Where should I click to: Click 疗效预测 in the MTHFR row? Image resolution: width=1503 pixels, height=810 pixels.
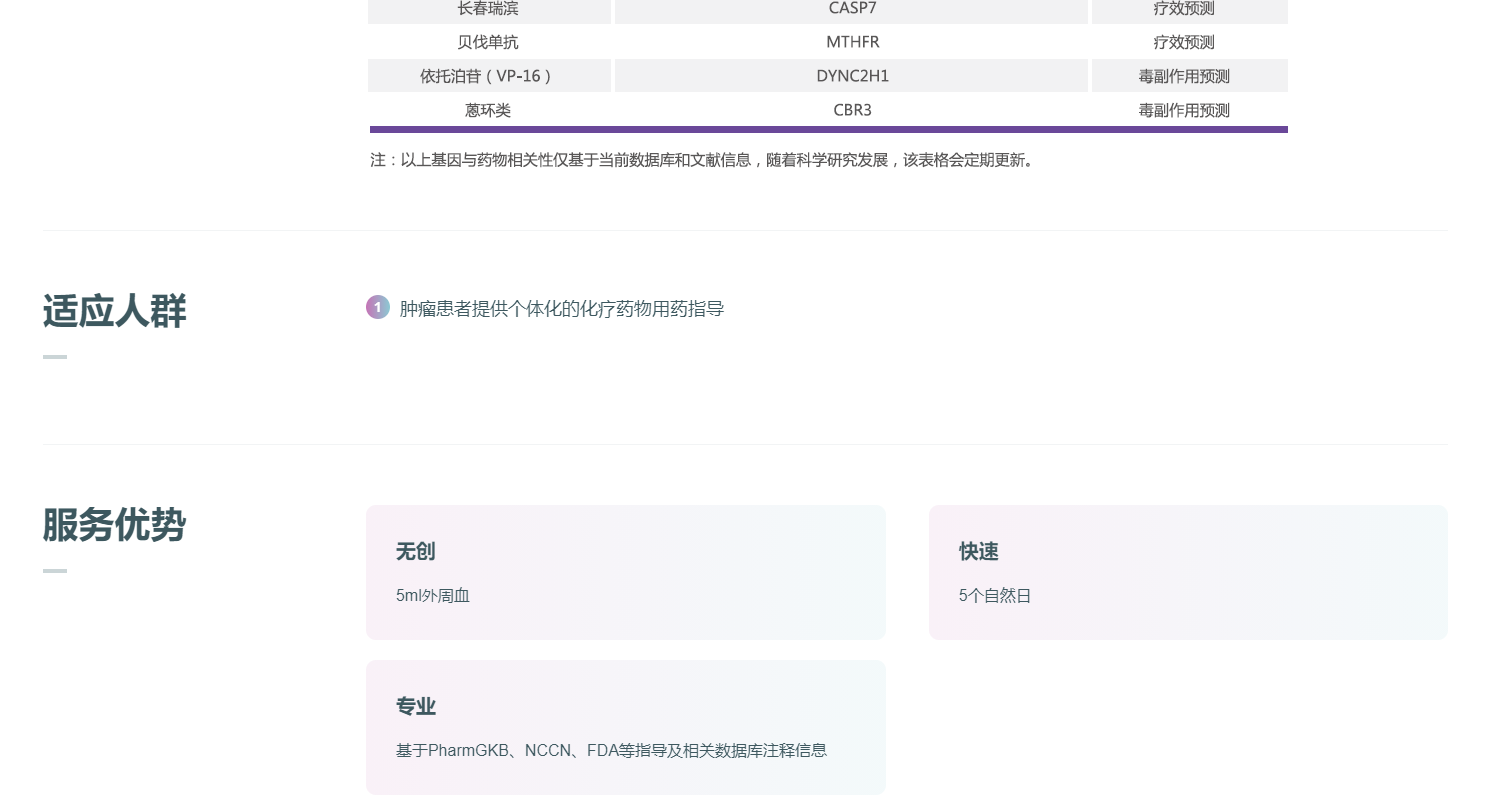(x=1184, y=42)
